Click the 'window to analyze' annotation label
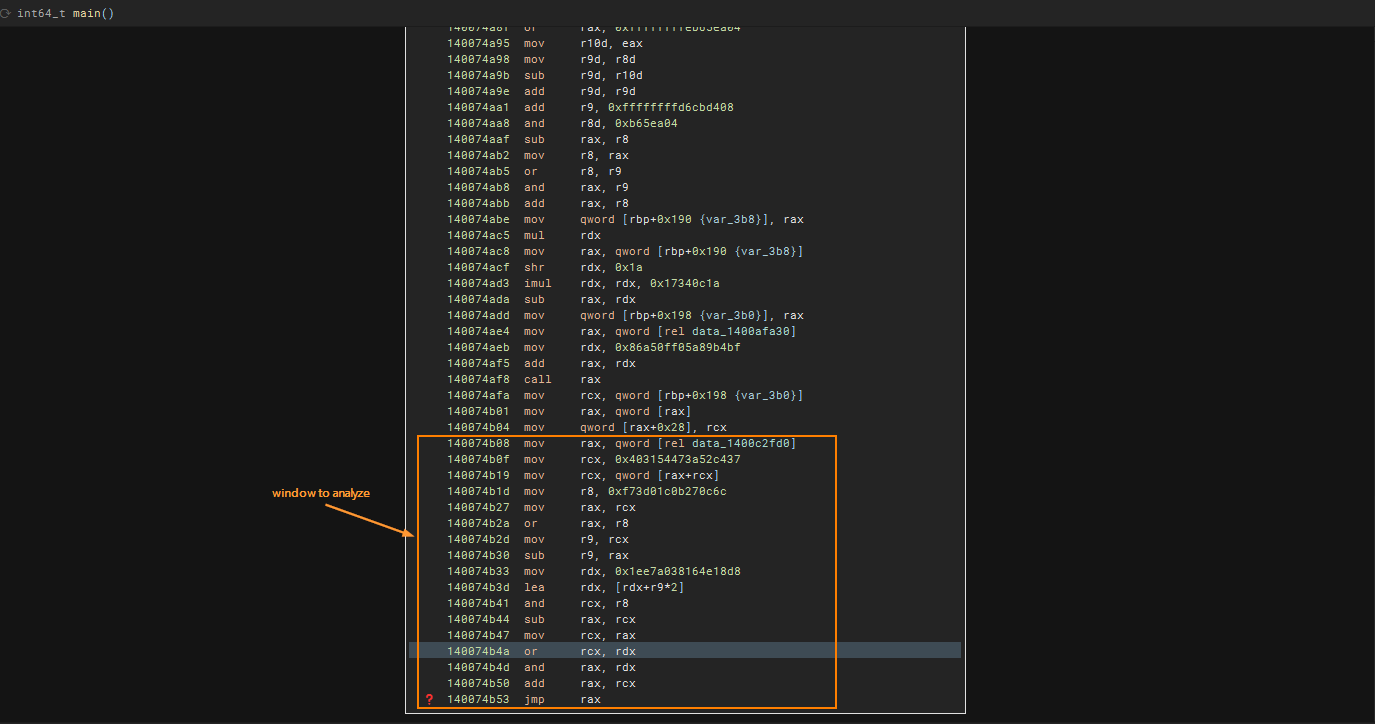This screenshot has width=1375, height=724. [320, 494]
